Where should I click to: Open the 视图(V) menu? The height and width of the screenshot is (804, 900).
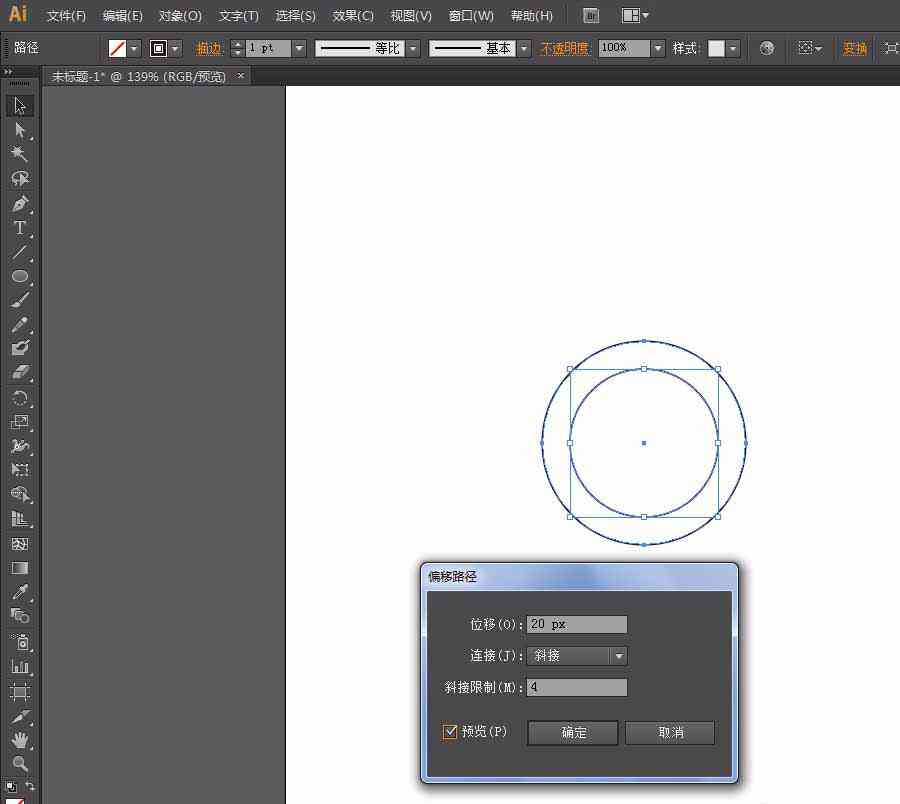[411, 16]
